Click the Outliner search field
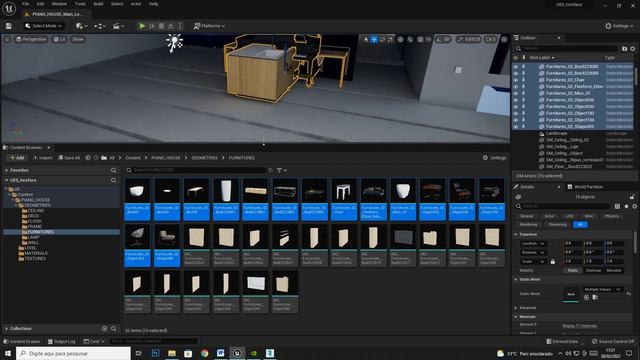 coord(566,49)
